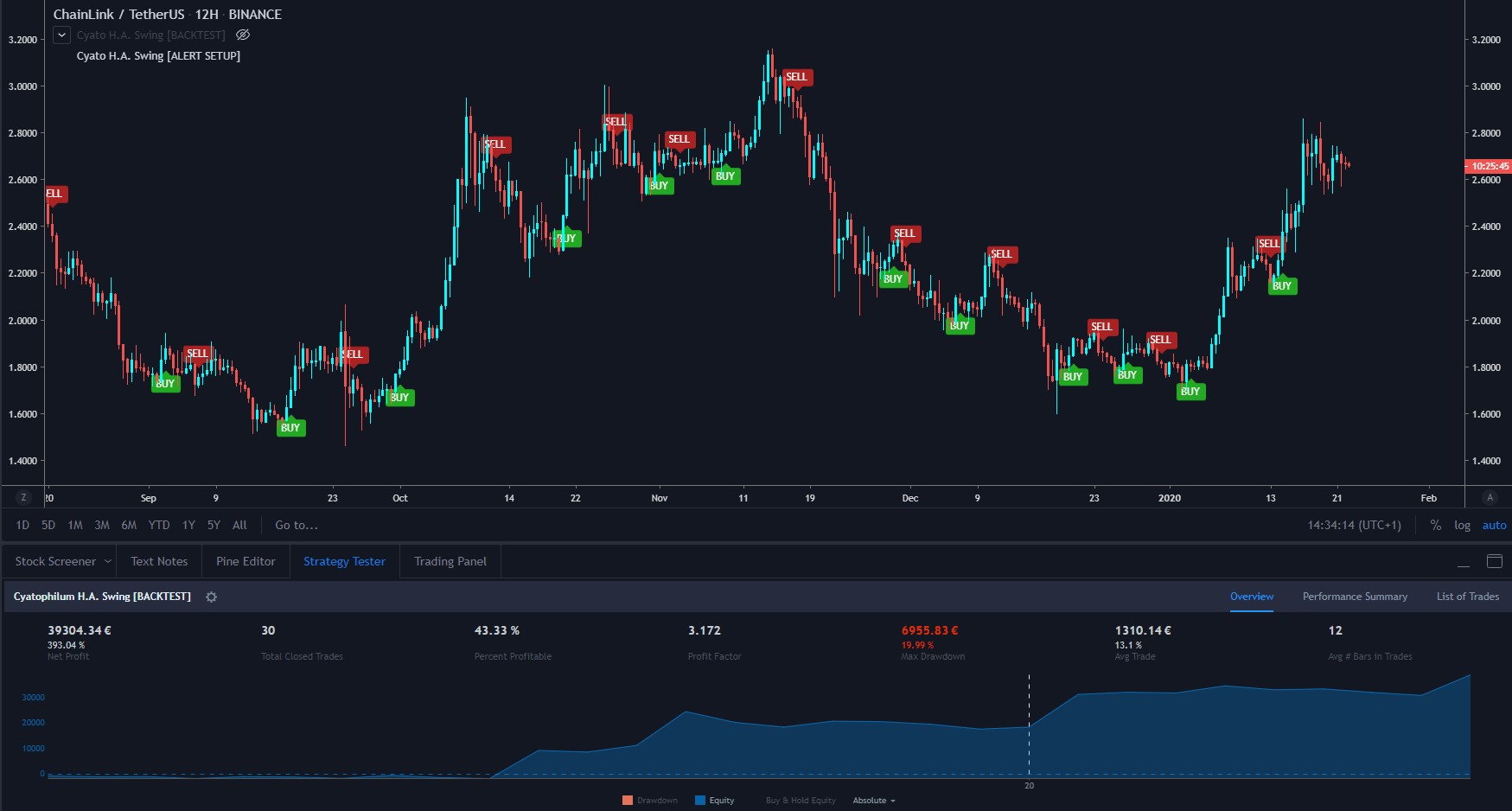Image resolution: width=1512 pixels, height=811 pixels.
Task: Open the Trading Panel tab
Action: [450, 561]
